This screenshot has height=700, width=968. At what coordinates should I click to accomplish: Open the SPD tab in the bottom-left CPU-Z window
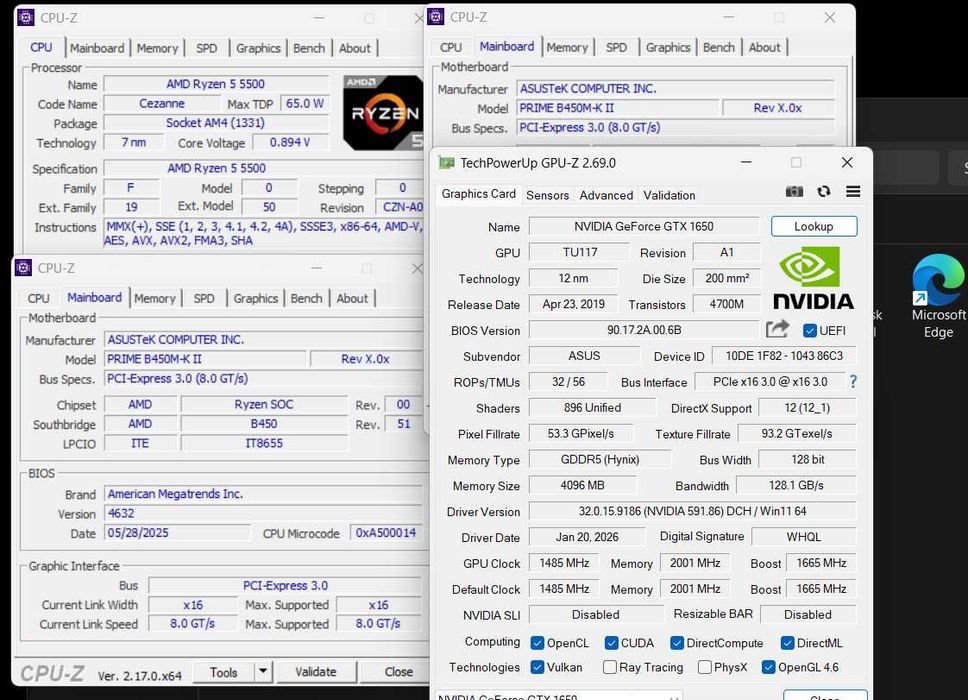204,298
